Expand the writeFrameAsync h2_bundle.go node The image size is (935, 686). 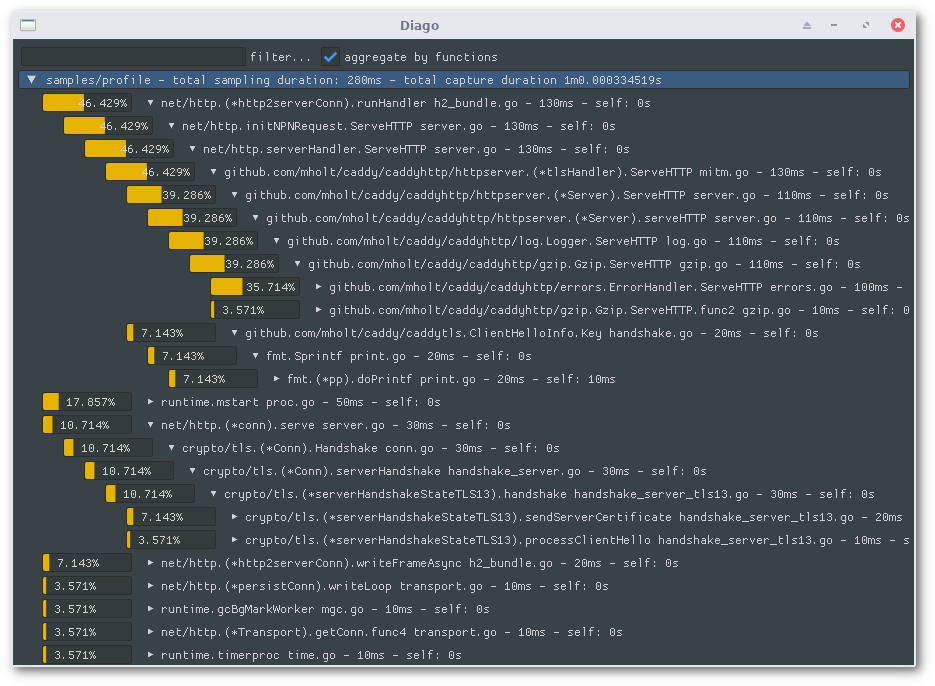[150, 563]
